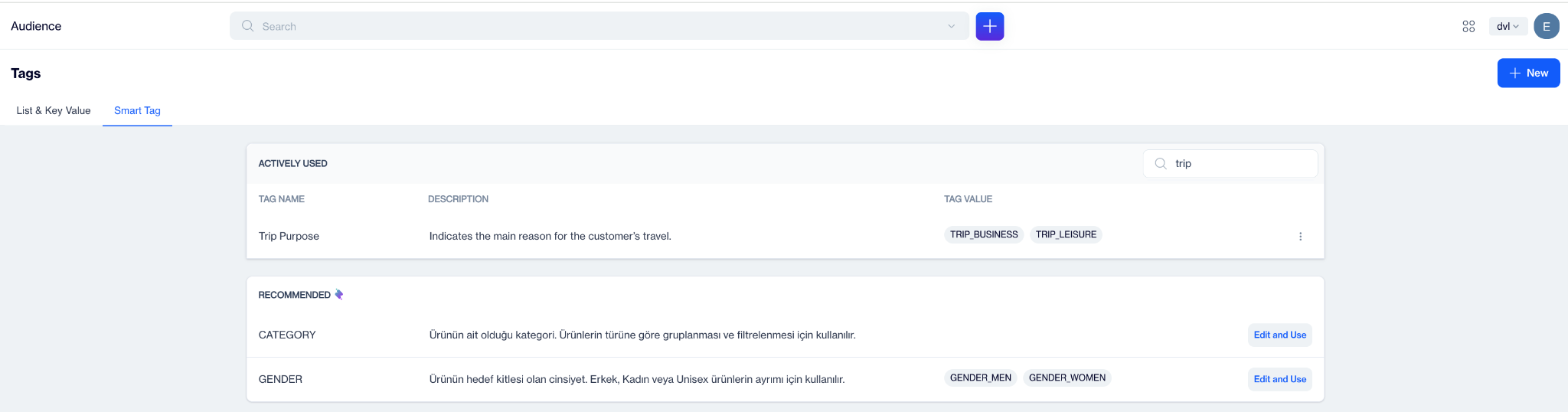The height and width of the screenshot is (412, 1568).
Task: Select the TRIP_LEISURE tag value chip
Action: point(1066,234)
